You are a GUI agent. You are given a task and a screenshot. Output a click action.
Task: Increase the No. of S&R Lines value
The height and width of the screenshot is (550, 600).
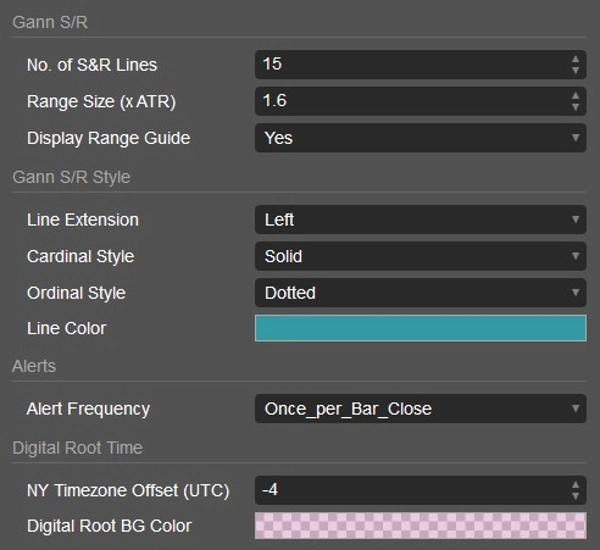(576, 59)
